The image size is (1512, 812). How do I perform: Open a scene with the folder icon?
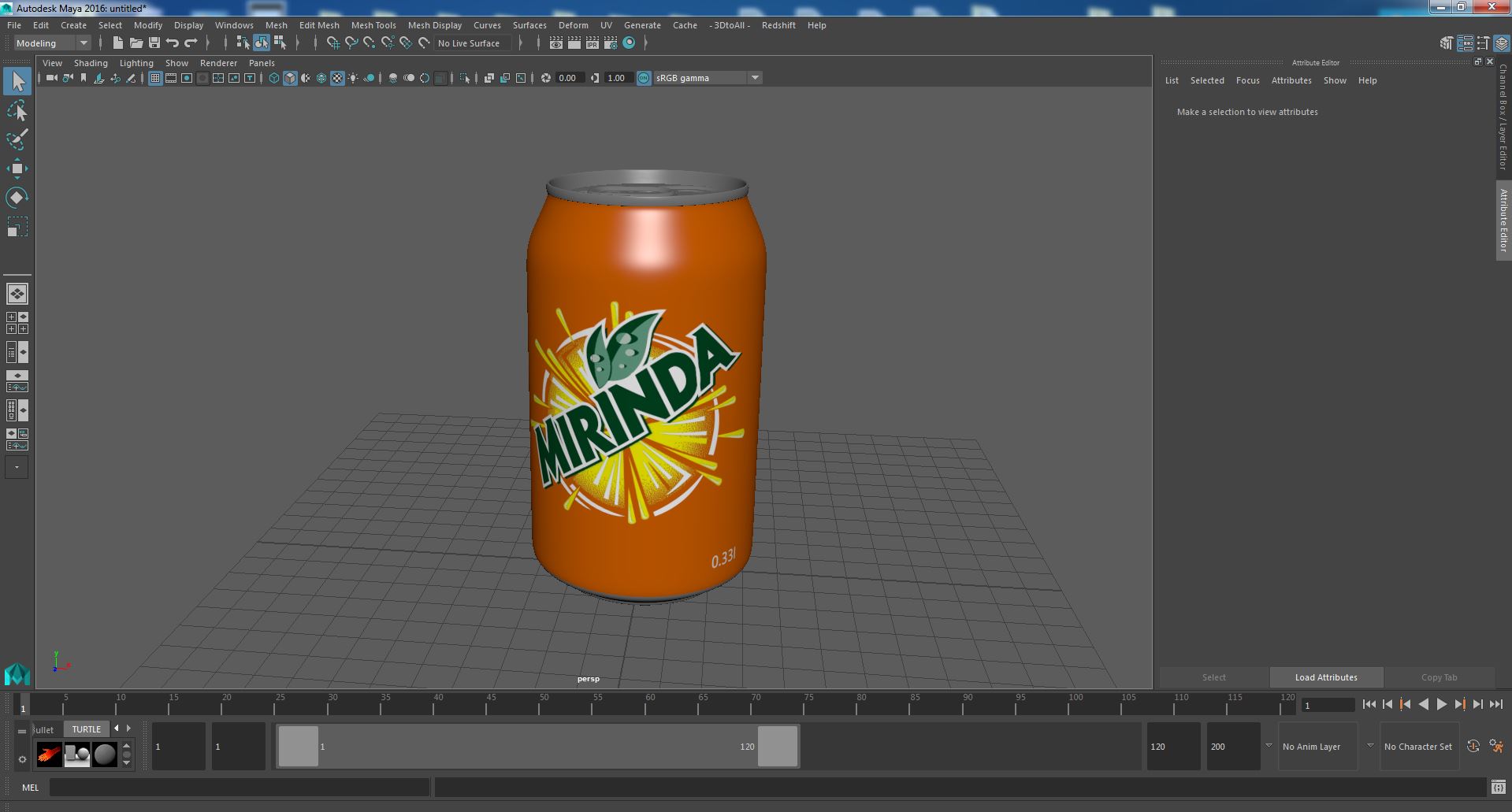point(136,43)
